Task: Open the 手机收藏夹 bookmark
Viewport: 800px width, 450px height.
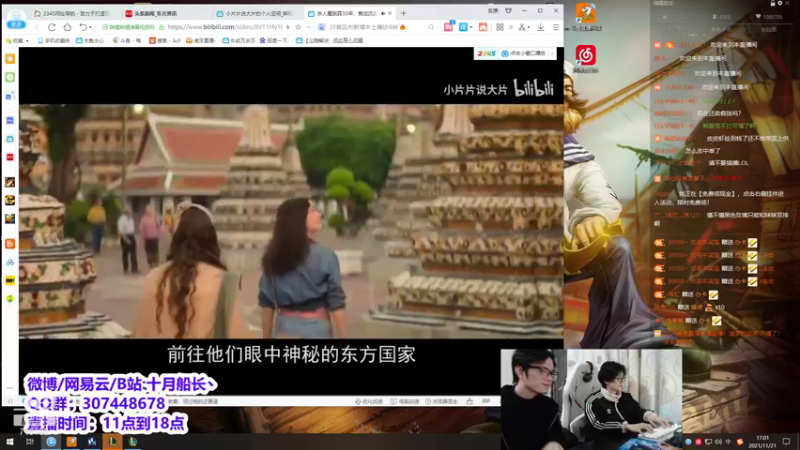Action: pos(54,40)
